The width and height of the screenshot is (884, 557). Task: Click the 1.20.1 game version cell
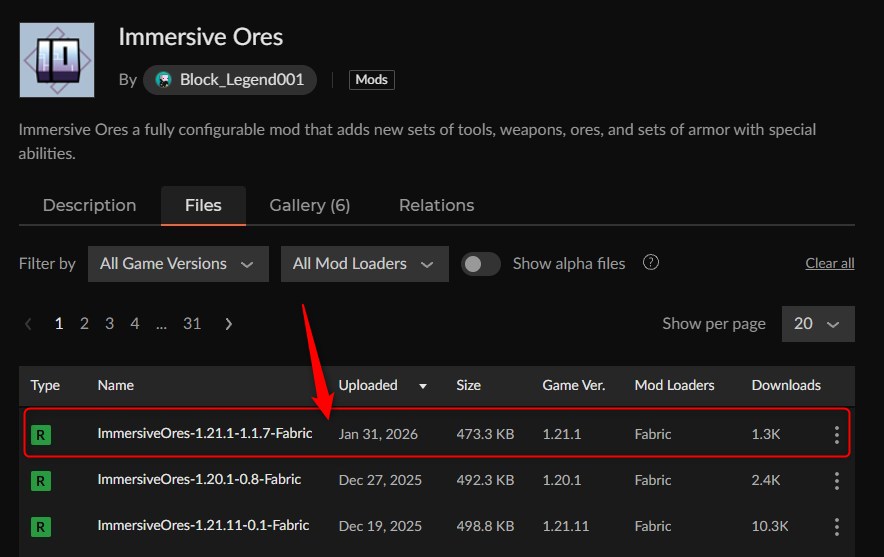pos(562,480)
